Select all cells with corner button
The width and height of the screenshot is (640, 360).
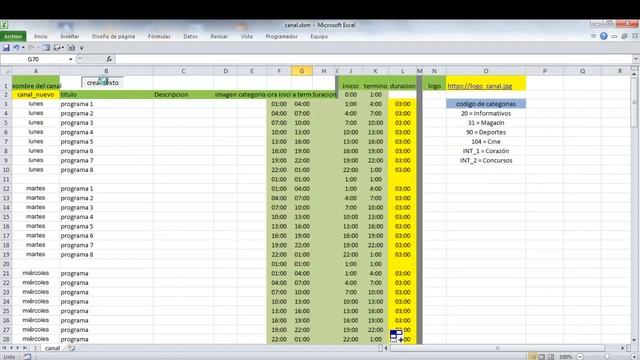point(6,71)
